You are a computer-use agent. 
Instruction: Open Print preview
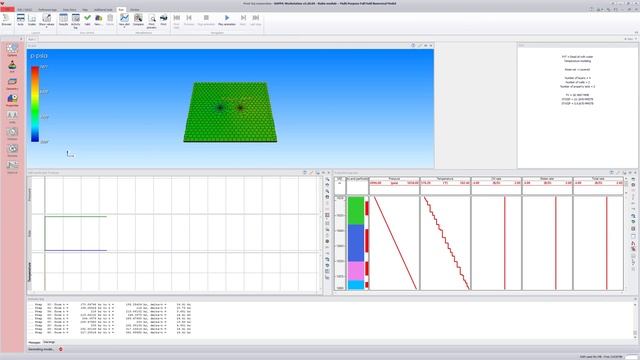(151, 21)
